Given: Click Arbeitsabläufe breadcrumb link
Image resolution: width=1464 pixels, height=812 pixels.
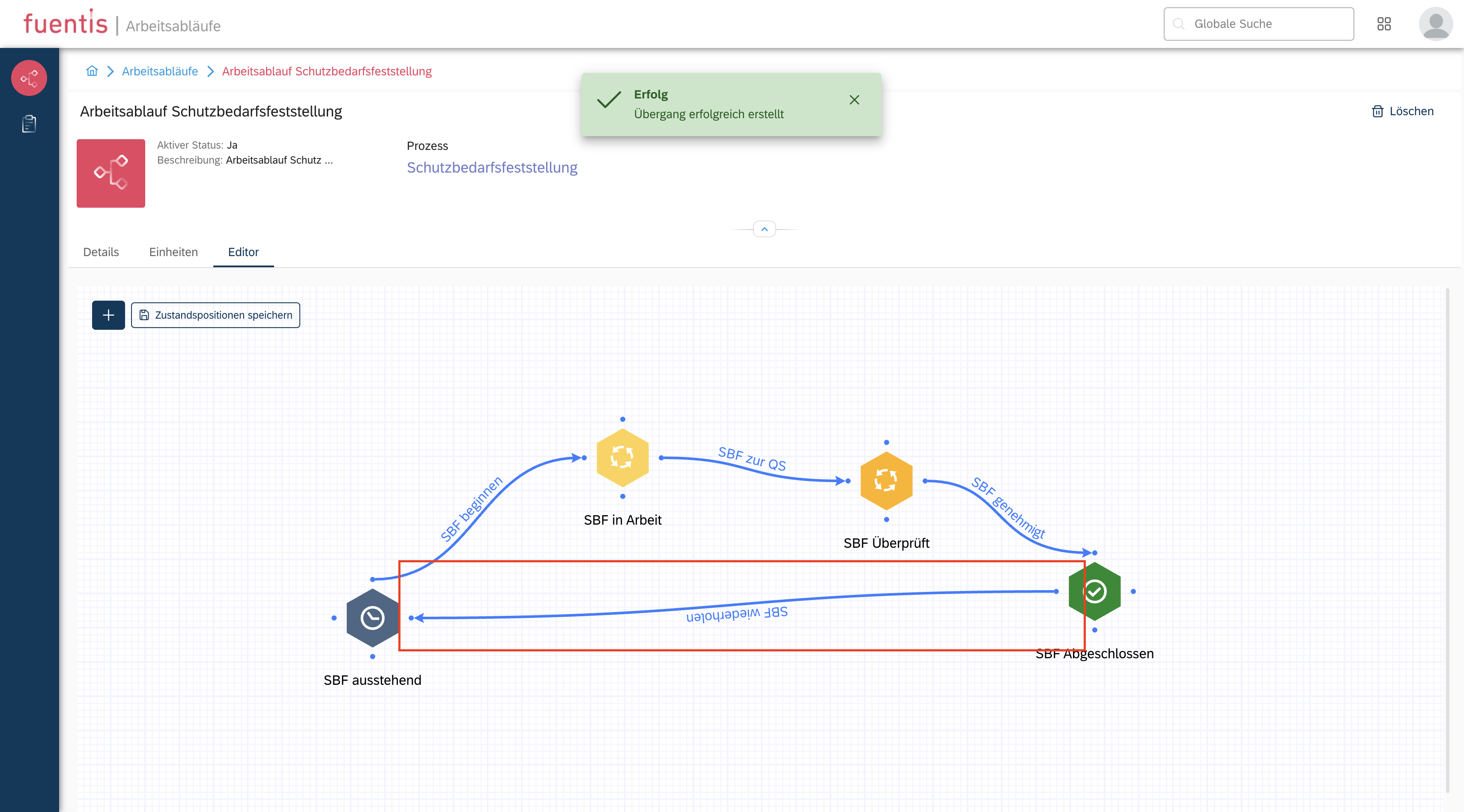Looking at the screenshot, I should click(x=160, y=71).
